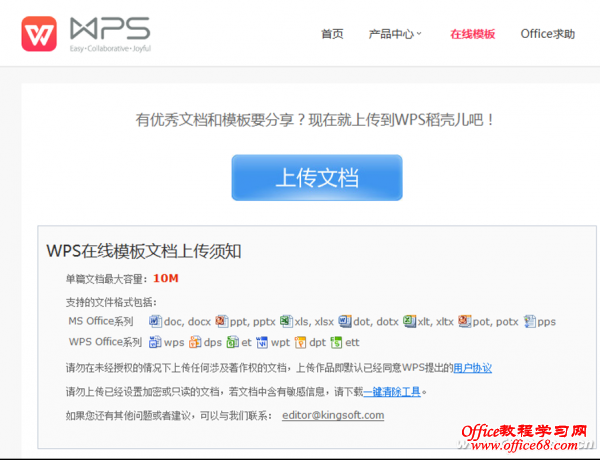Click the dps presentation file icon
Screen dimensions: 600x460
pos(195,342)
